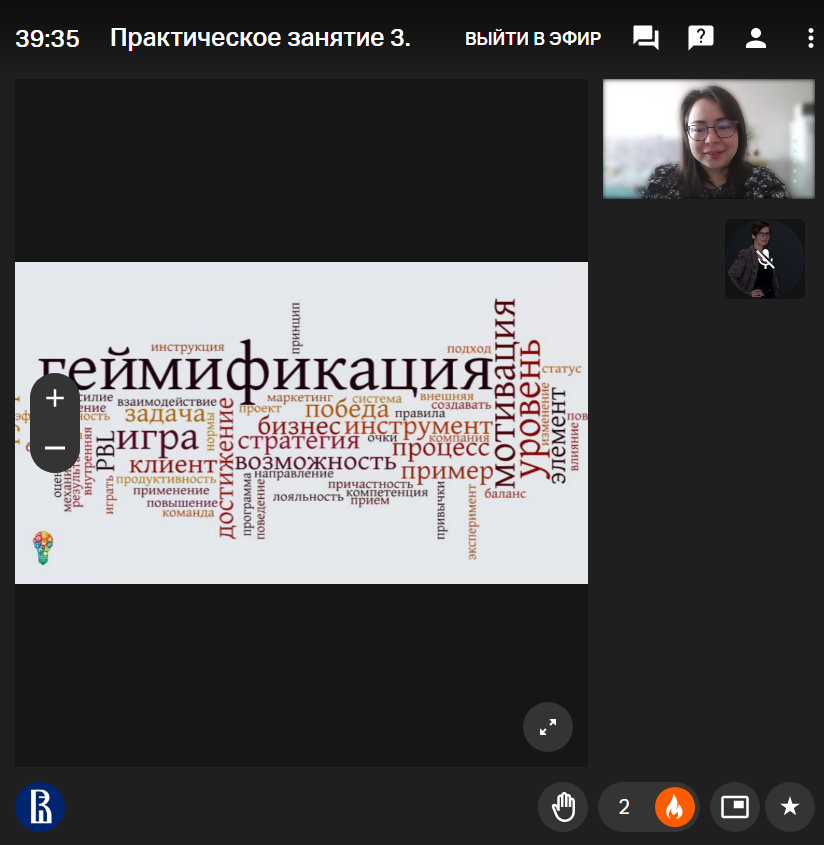Click the Практическое занятие 3 session title
824x845 pixels.
point(260,39)
